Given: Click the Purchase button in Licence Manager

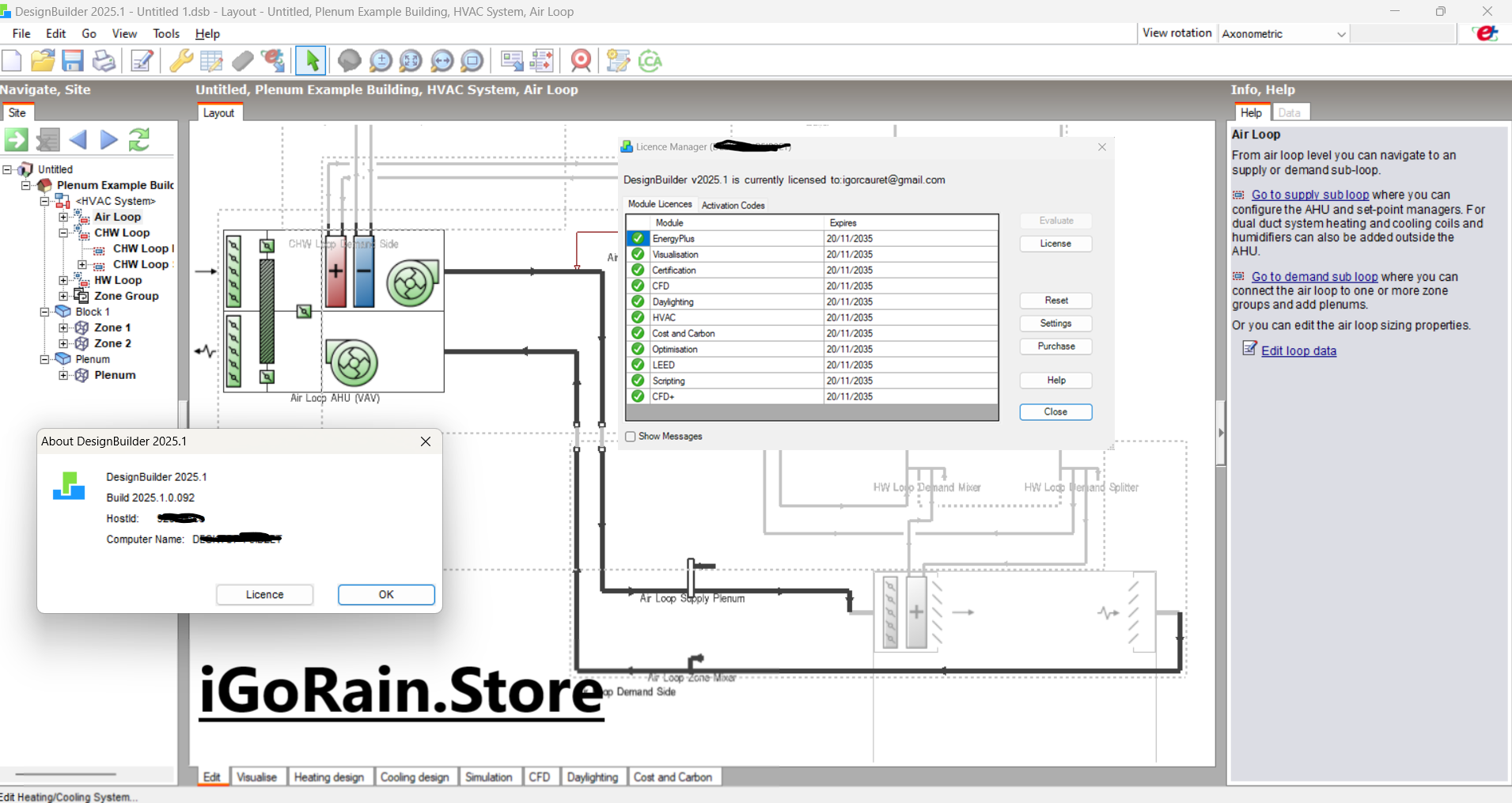Looking at the screenshot, I should click(x=1055, y=346).
